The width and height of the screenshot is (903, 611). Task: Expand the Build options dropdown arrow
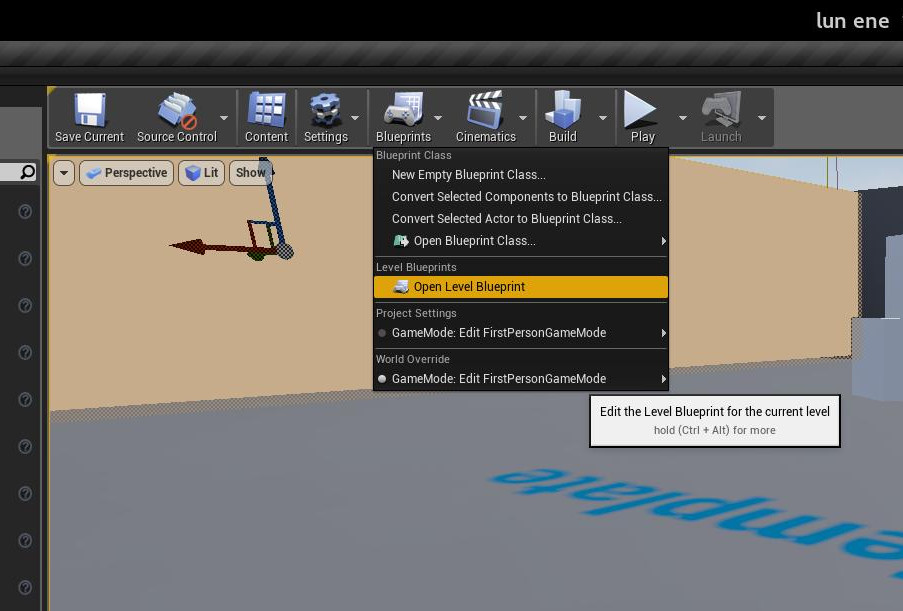(603, 118)
